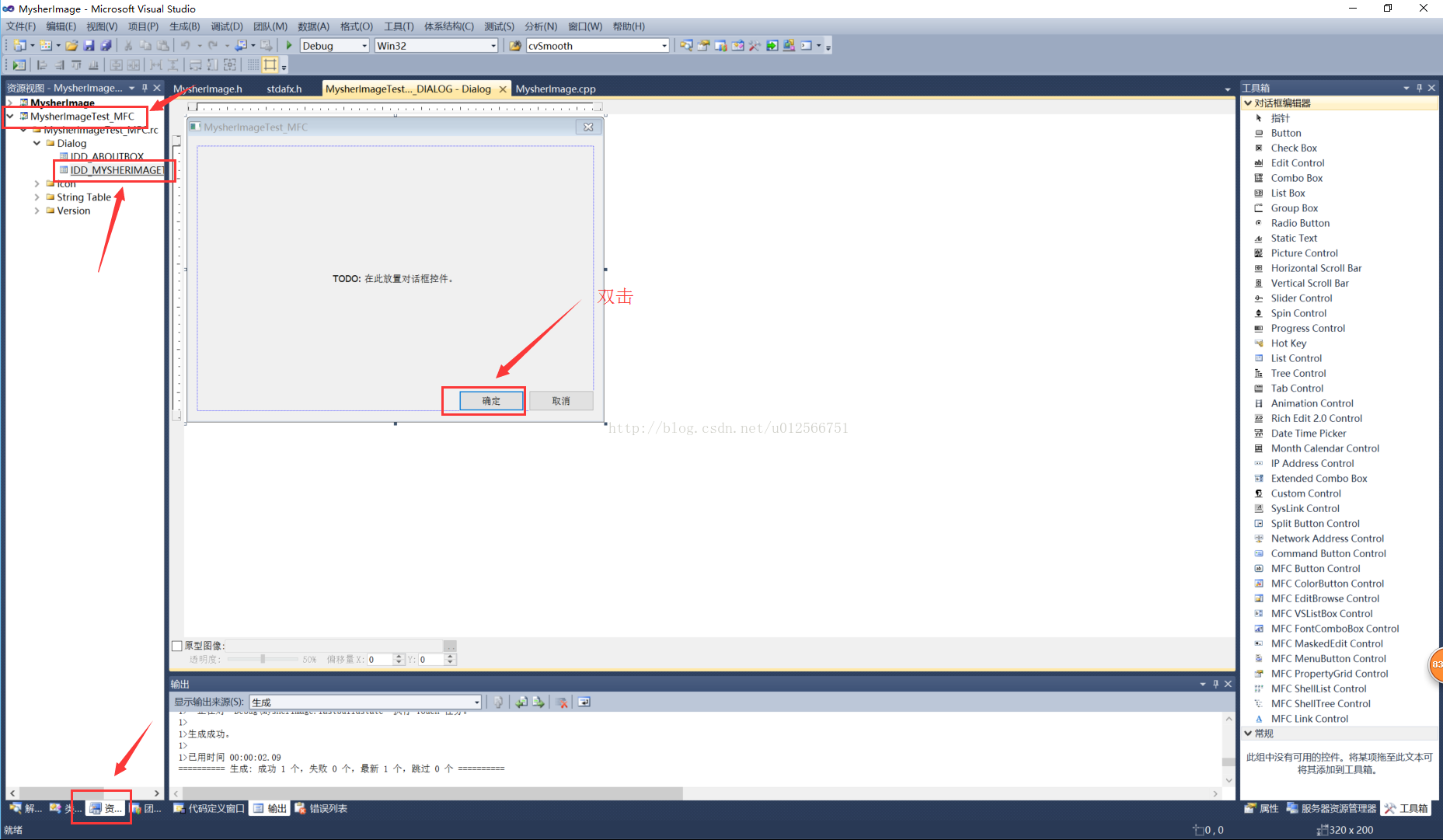Select the Edit Control tool
The height and width of the screenshot is (840, 1443).
click(1298, 163)
